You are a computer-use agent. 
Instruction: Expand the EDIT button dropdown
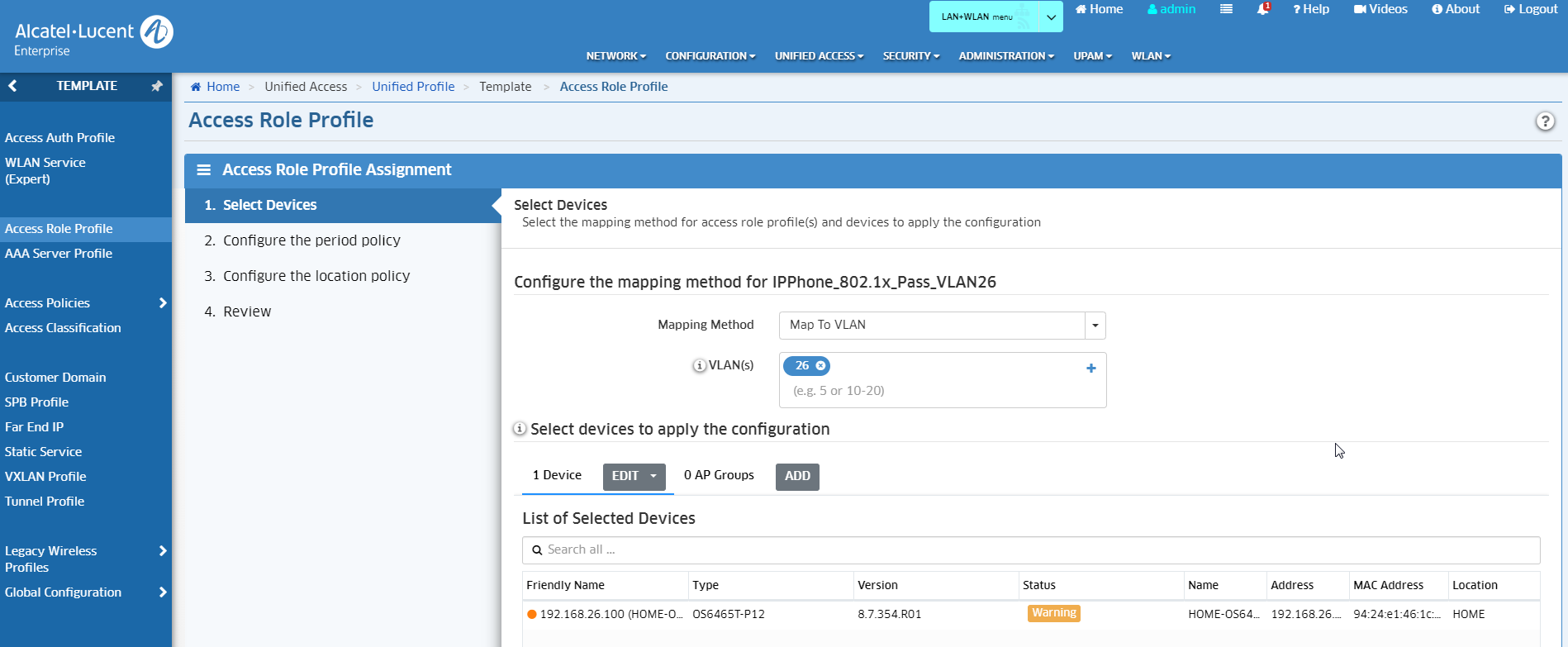pyautogui.click(x=653, y=477)
